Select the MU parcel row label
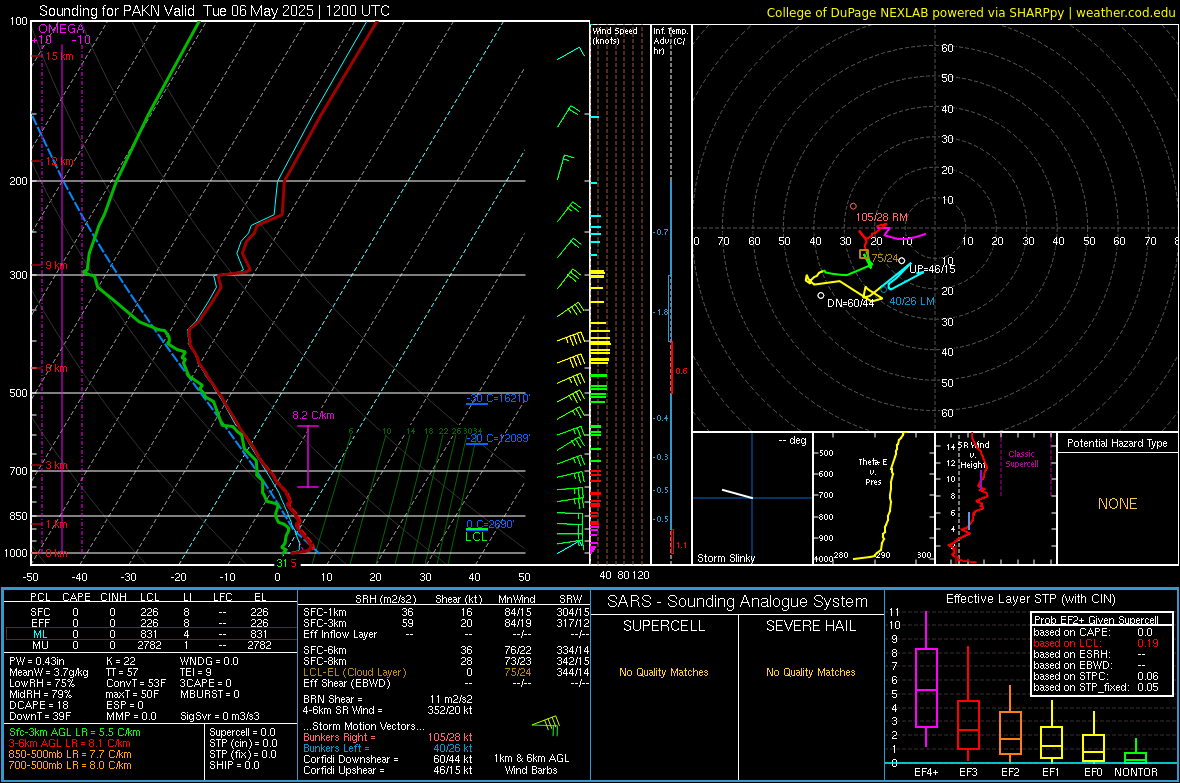Image resolution: width=1180 pixels, height=783 pixels. (40, 645)
